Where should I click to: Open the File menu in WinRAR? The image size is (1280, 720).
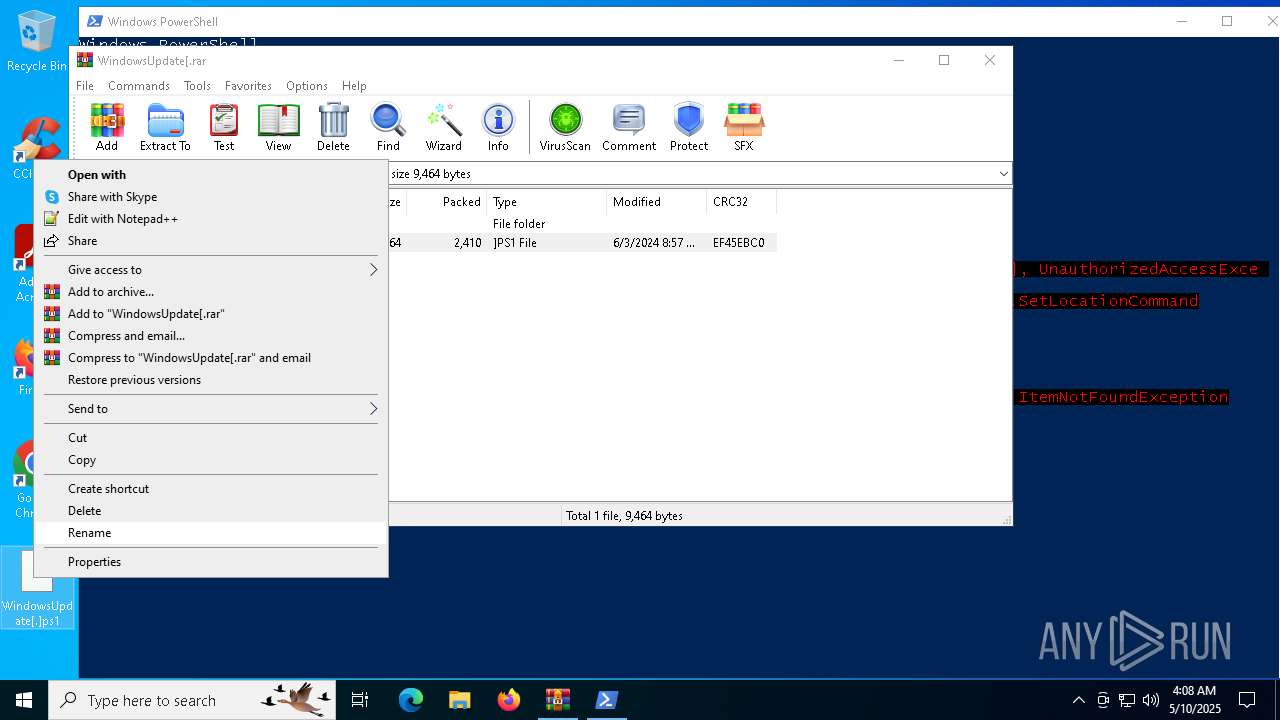(85, 86)
